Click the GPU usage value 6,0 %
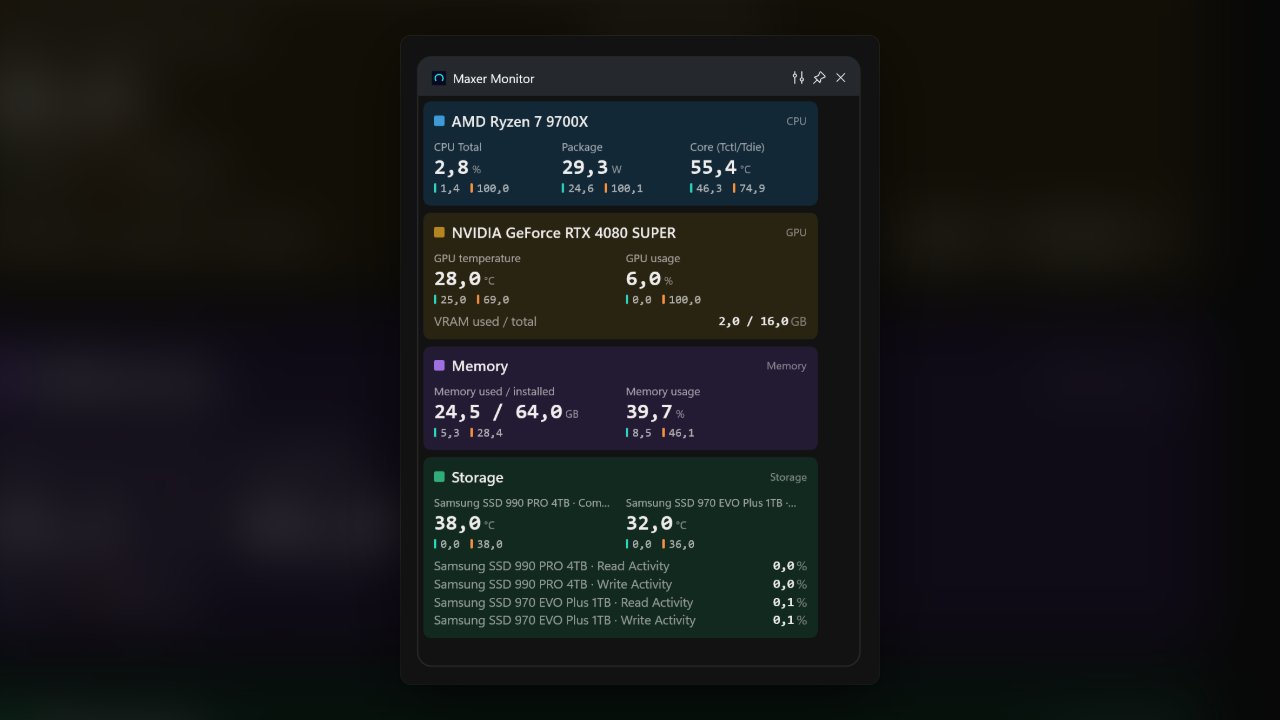 click(x=649, y=279)
